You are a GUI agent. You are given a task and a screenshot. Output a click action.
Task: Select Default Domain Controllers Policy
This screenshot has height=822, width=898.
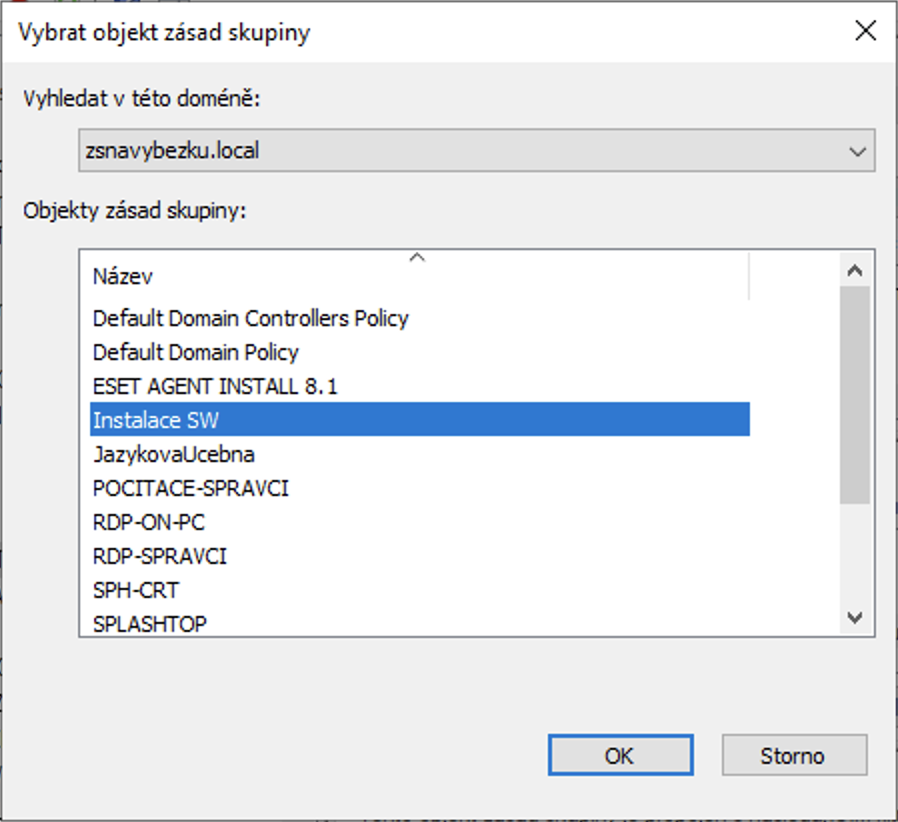click(250, 318)
